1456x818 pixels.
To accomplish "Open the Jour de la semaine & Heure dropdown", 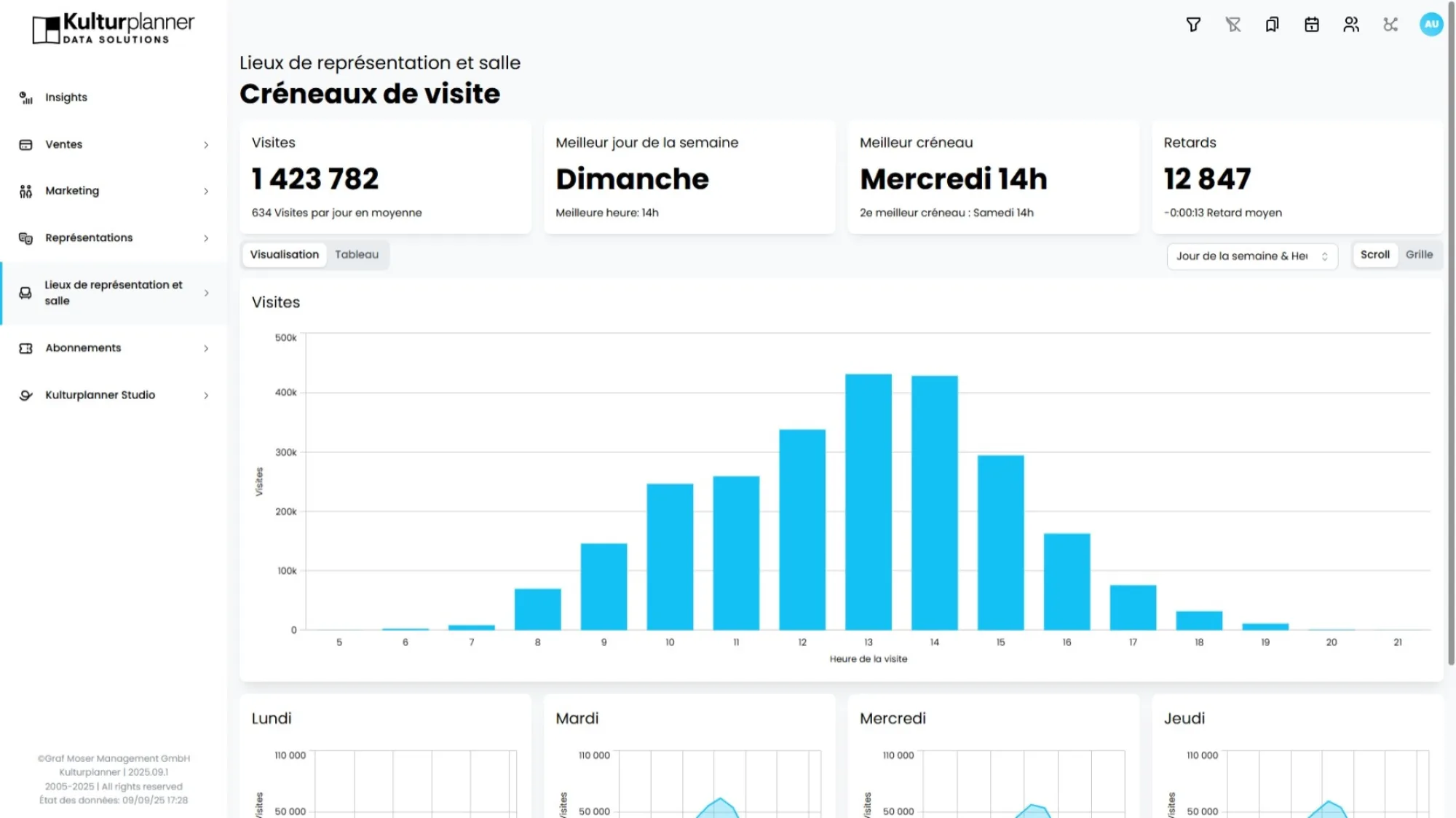I will pyautogui.click(x=1252, y=256).
